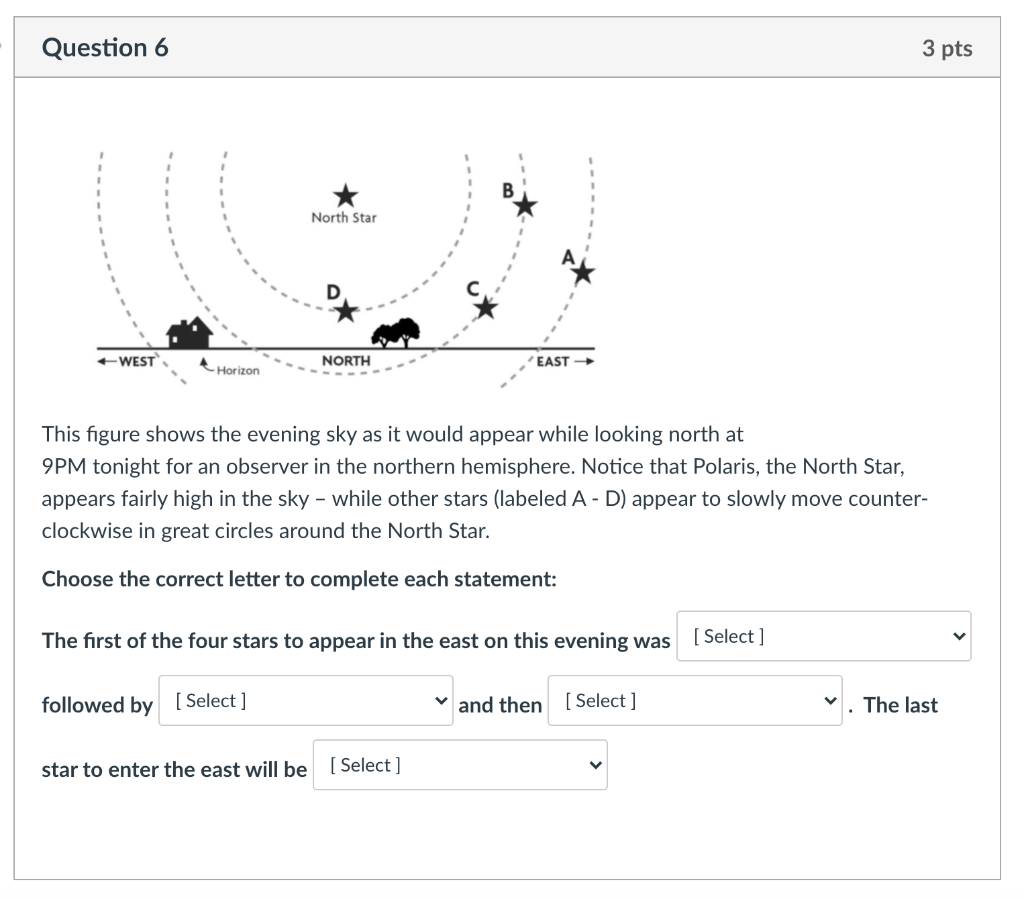Open the first-star-to-appear dropdown
The image size is (1024, 899).
(x=824, y=636)
